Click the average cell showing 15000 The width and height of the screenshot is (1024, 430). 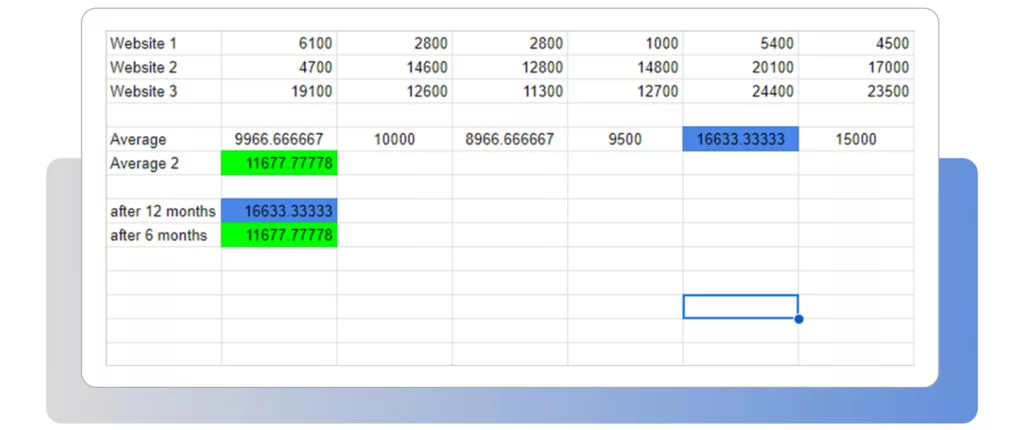point(856,139)
